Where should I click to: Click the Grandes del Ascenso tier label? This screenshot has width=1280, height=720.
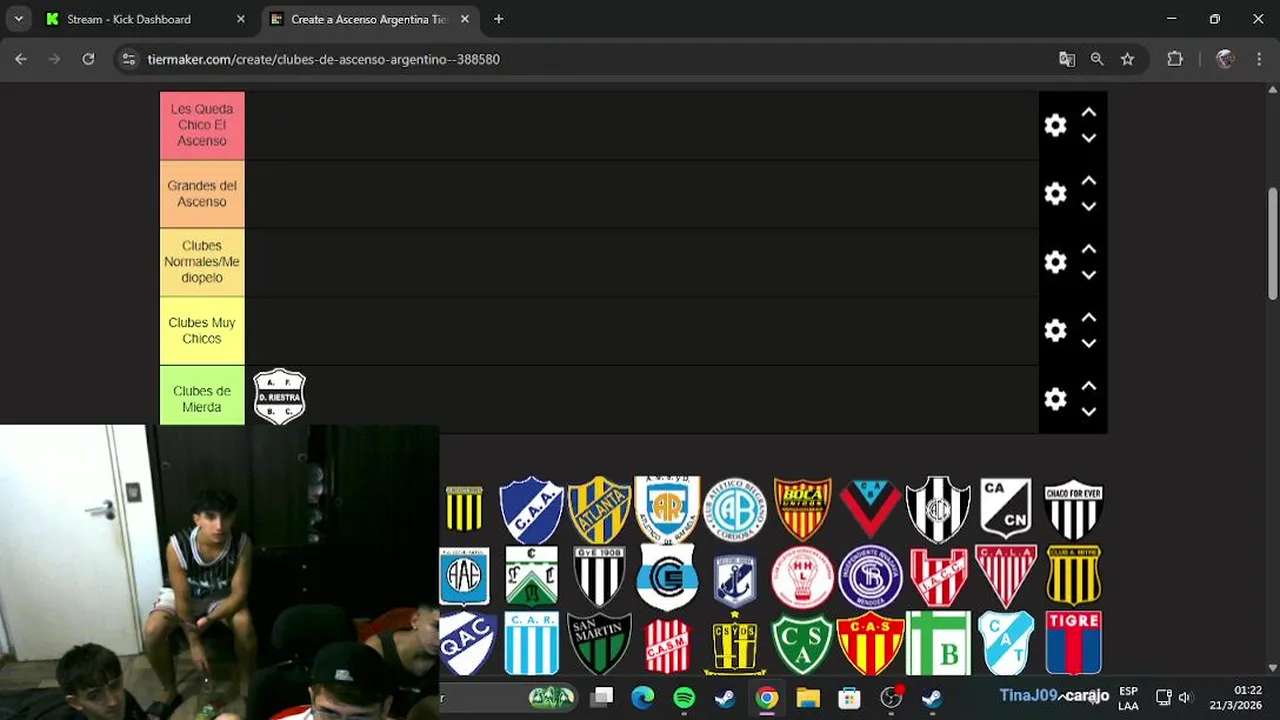pyautogui.click(x=202, y=194)
